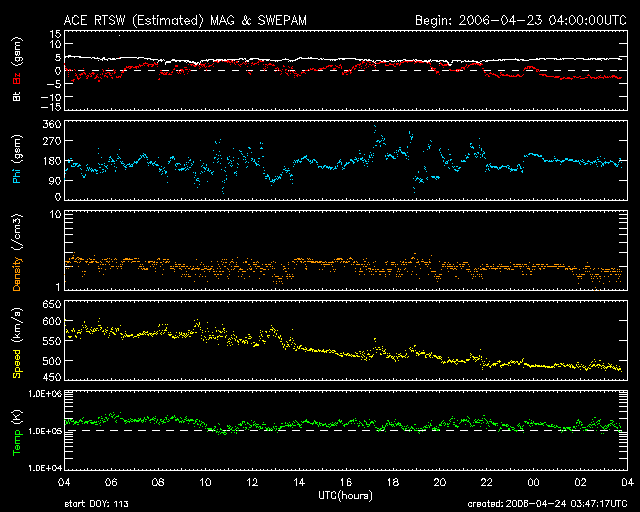This screenshot has width=640, height=512.
Task: Click the '-5' tick on Bt Bz axis
Action: point(55,84)
